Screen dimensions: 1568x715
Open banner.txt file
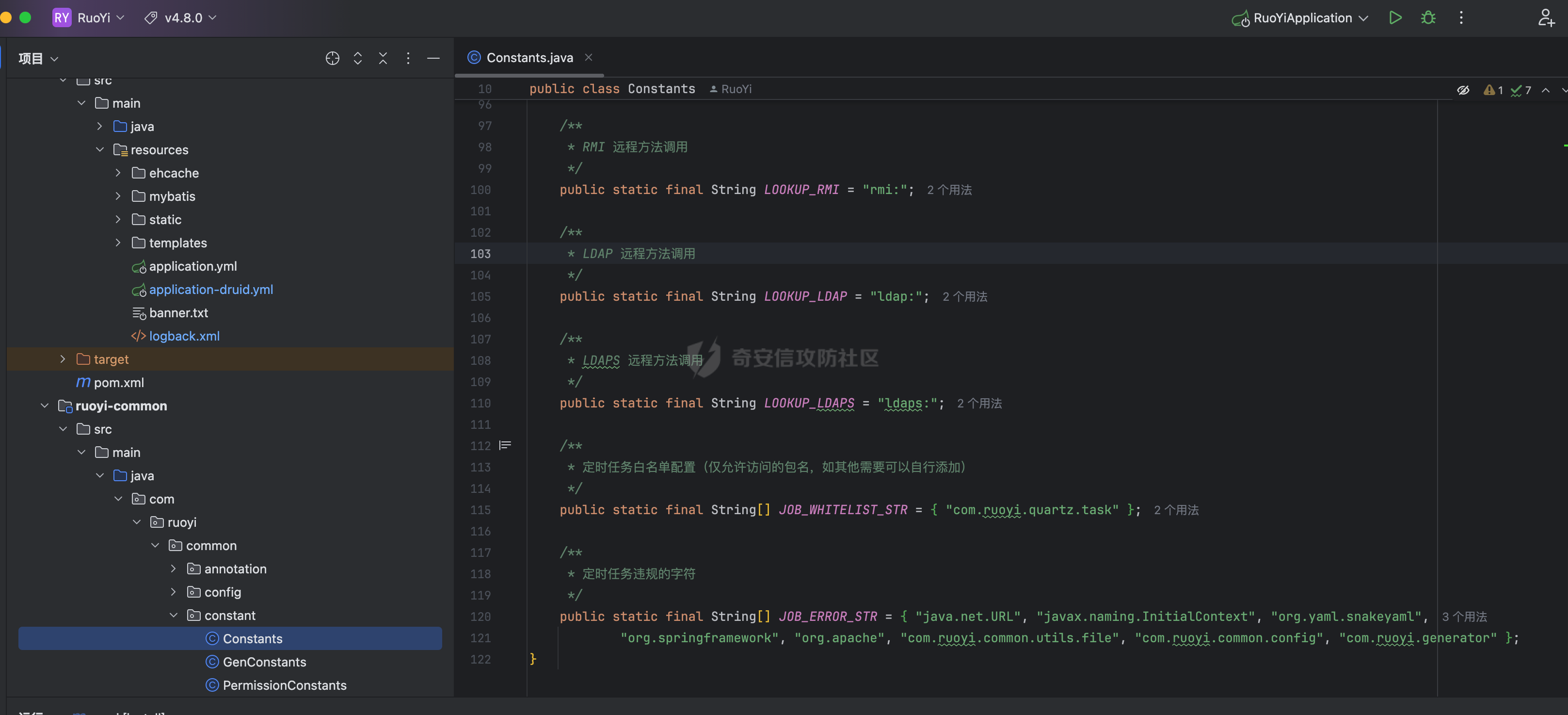pyautogui.click(x=178, y=313)
